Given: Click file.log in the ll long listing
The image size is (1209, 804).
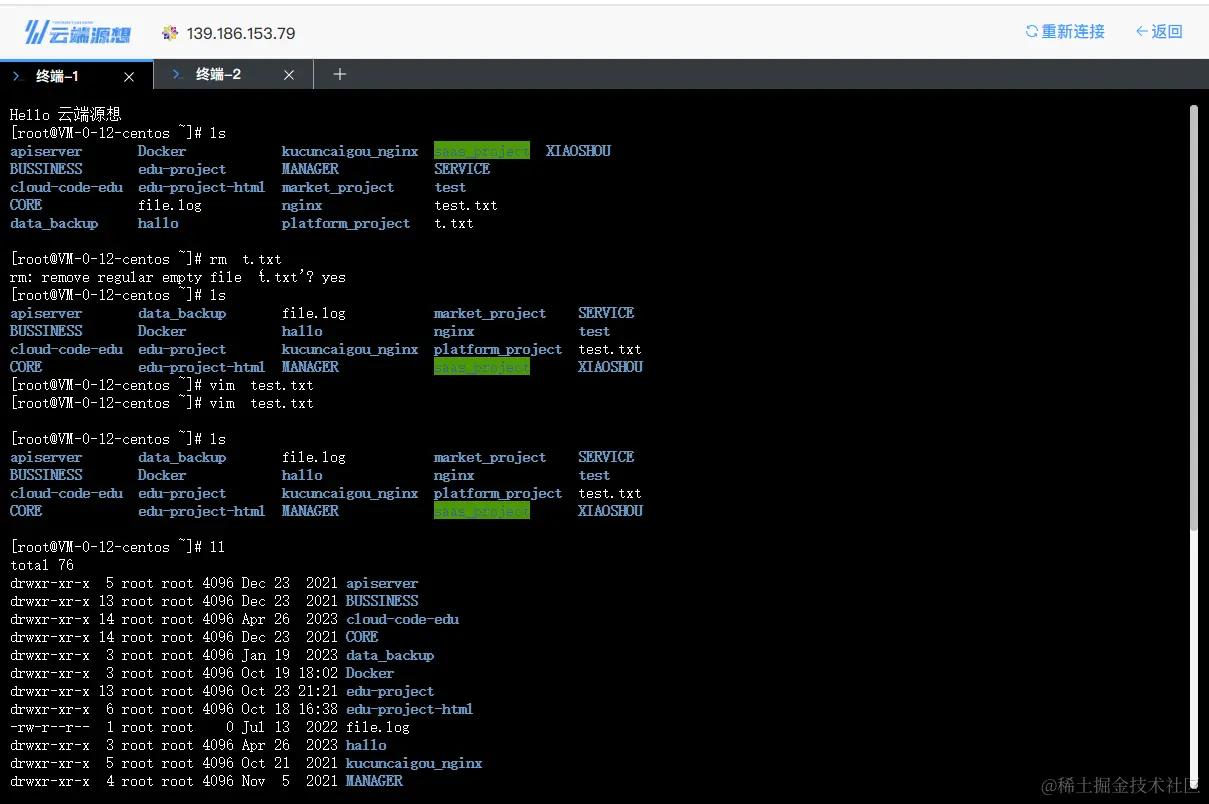Looking at the screenshot, I should click(x=378, y=727).
